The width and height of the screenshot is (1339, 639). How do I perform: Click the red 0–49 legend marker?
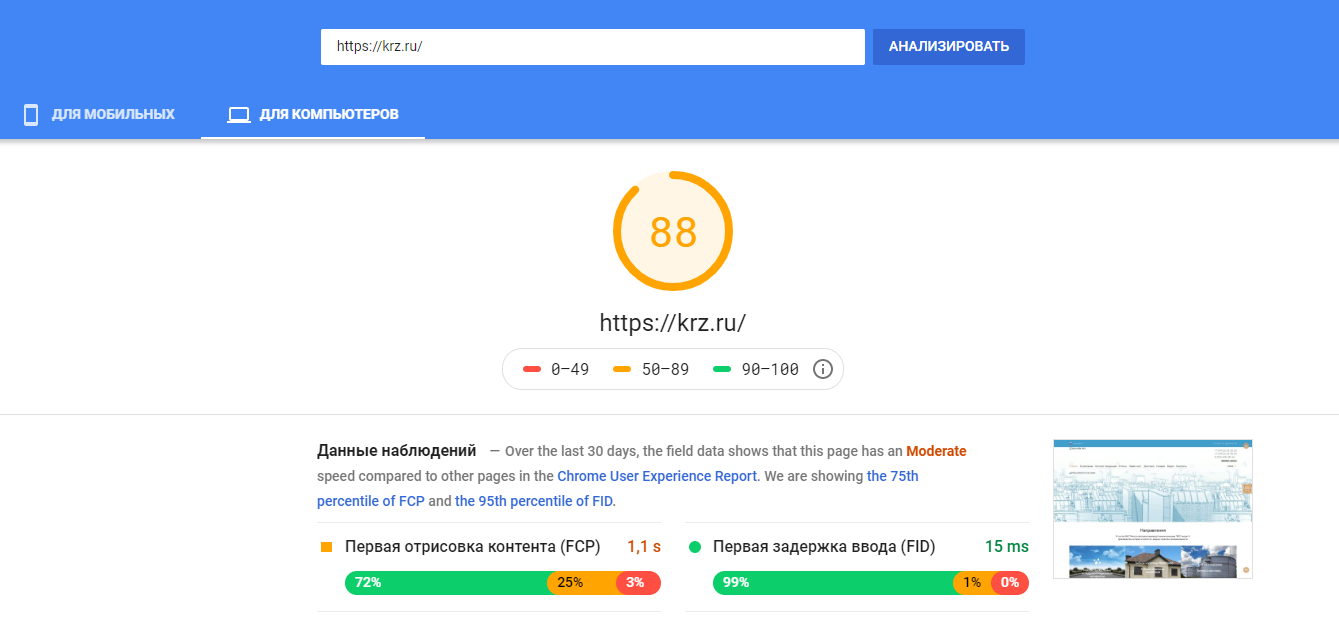click(532, 369)
